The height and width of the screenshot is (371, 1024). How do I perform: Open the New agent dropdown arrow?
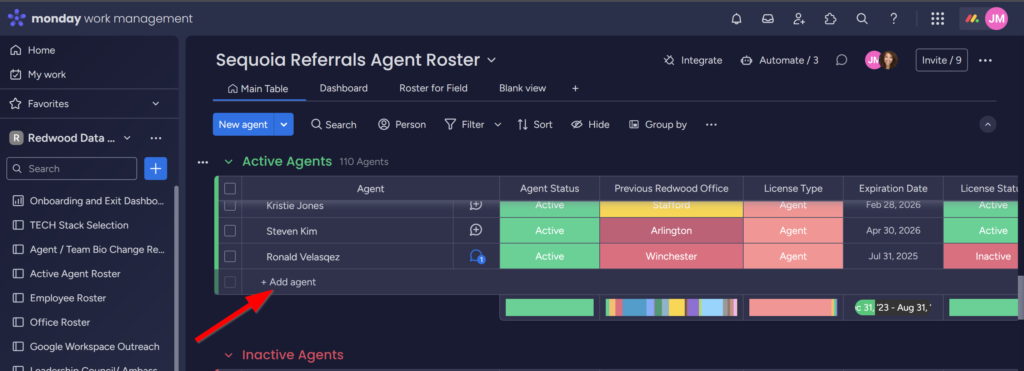pos(284,125)
